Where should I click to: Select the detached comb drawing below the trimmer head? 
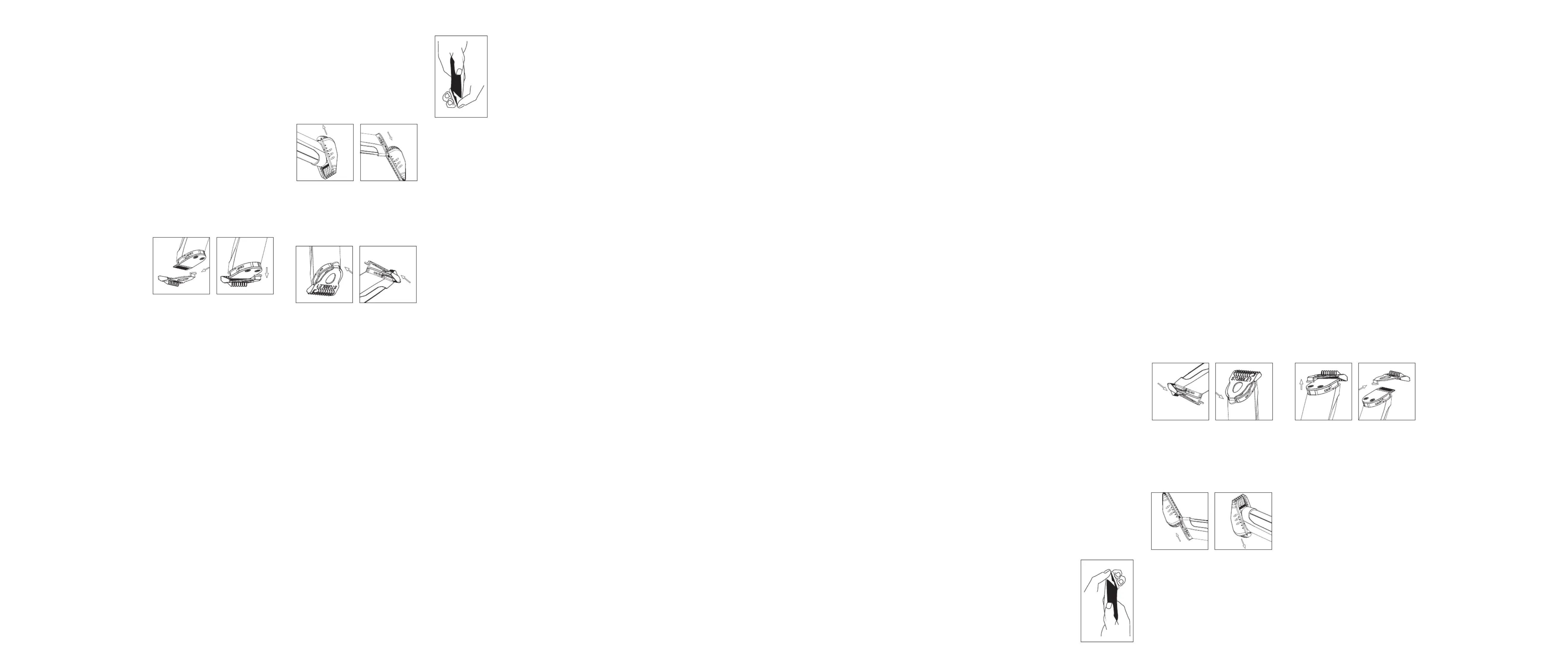[x=181, y=266]
